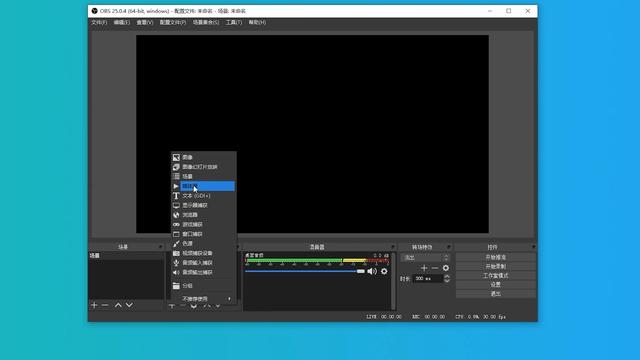Add Text (GDI+) source
This screenshot has height=360, width=640.
[203, 196]
